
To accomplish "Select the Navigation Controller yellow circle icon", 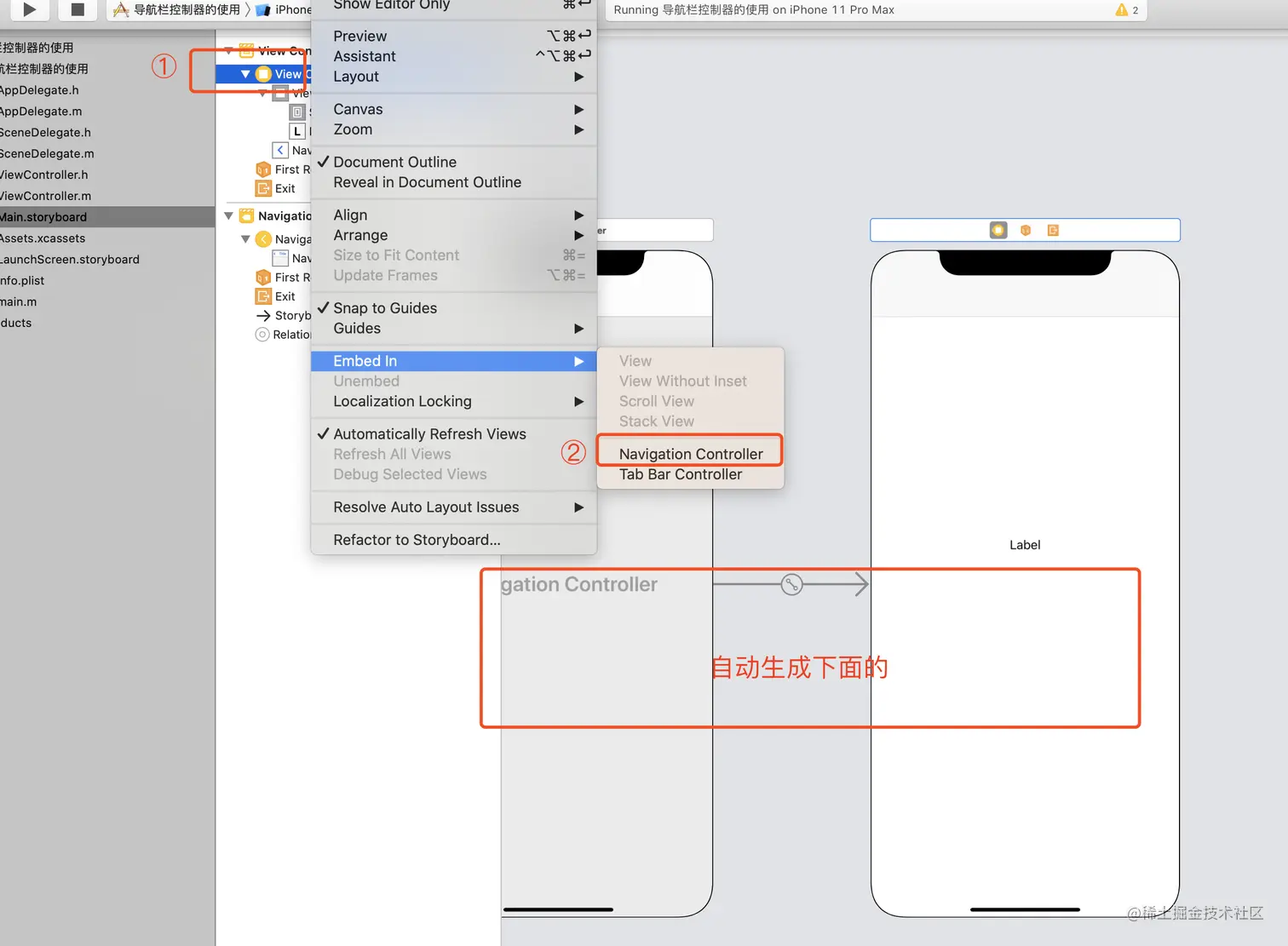I will [x=264, y=239].
